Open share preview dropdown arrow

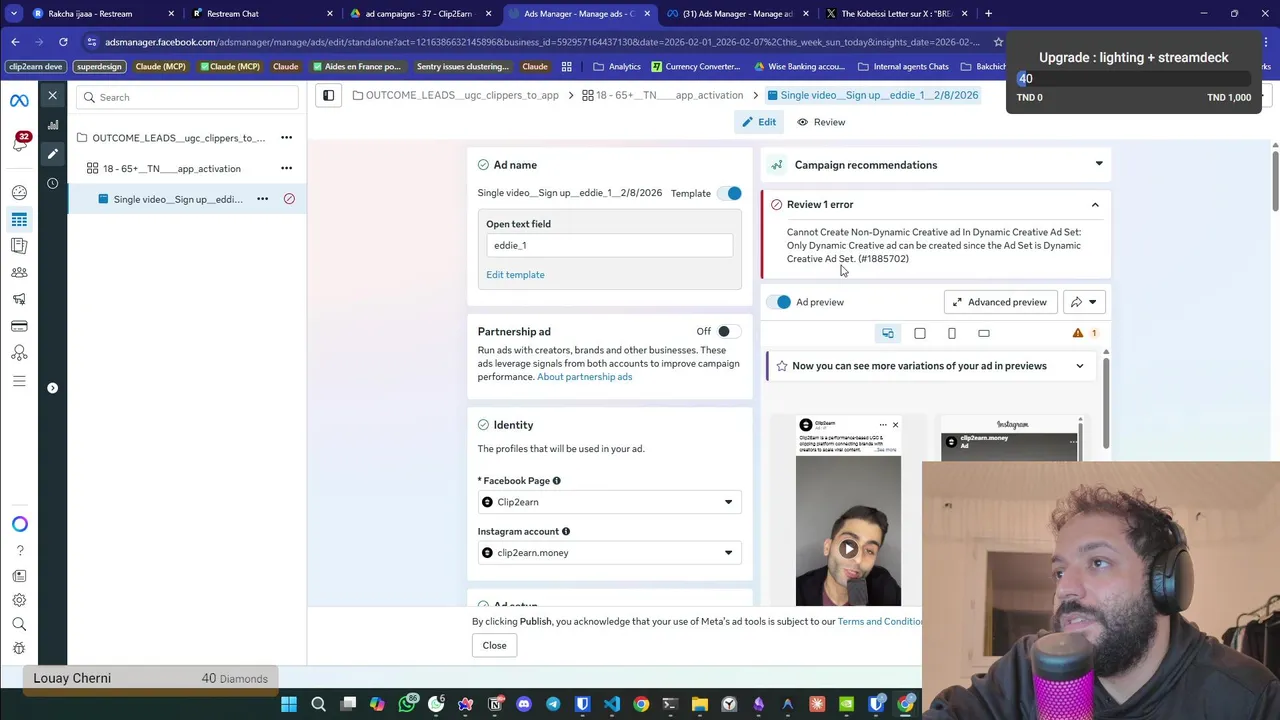tap(1092, 302)
